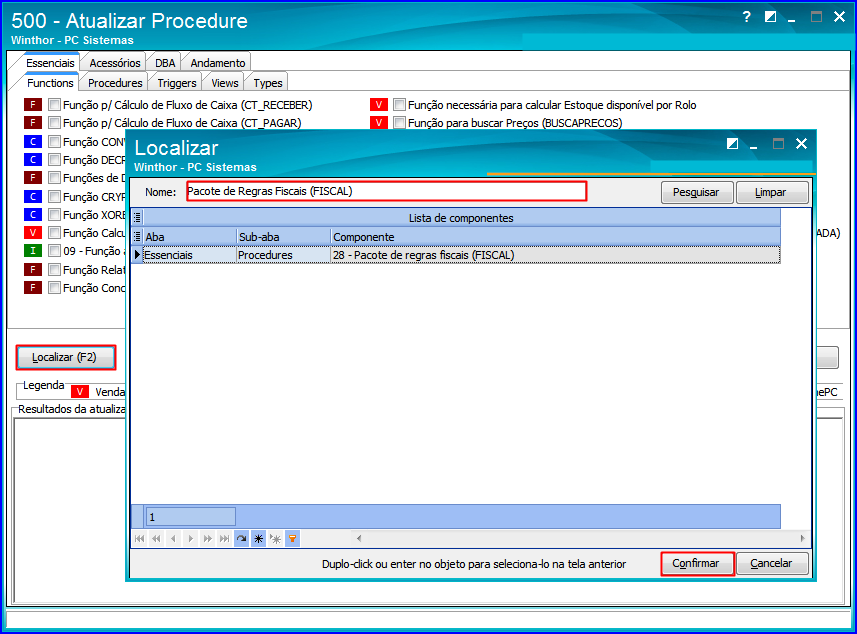
Task: Tick checkbox for Função Calcu row
Action: (x=54, y=233)
